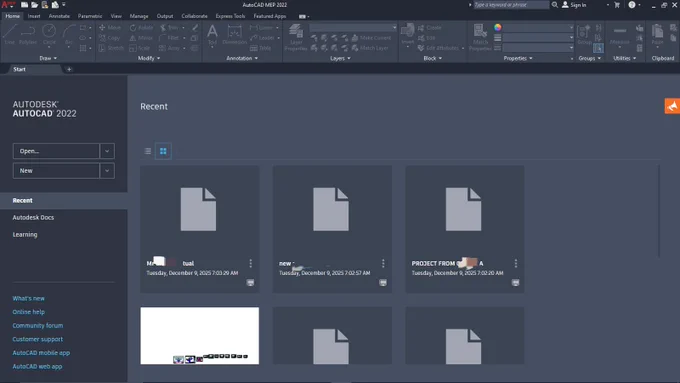The height and width of the screenshot is (383, 680).
Task: Open the What's new link
Action: coord(29,298)
